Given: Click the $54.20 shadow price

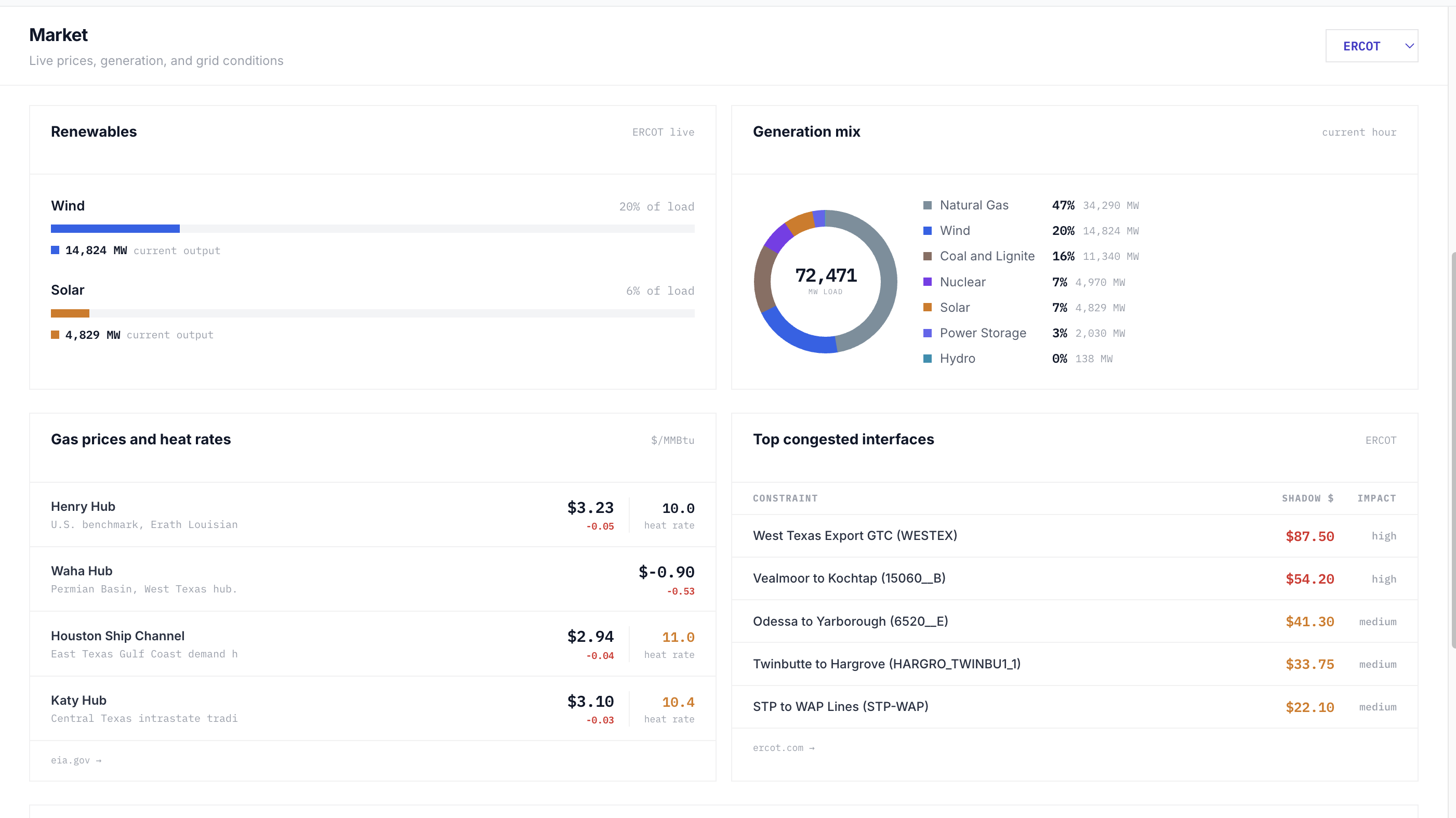Looking at the screenshot, I should (x=1309, y=579).
